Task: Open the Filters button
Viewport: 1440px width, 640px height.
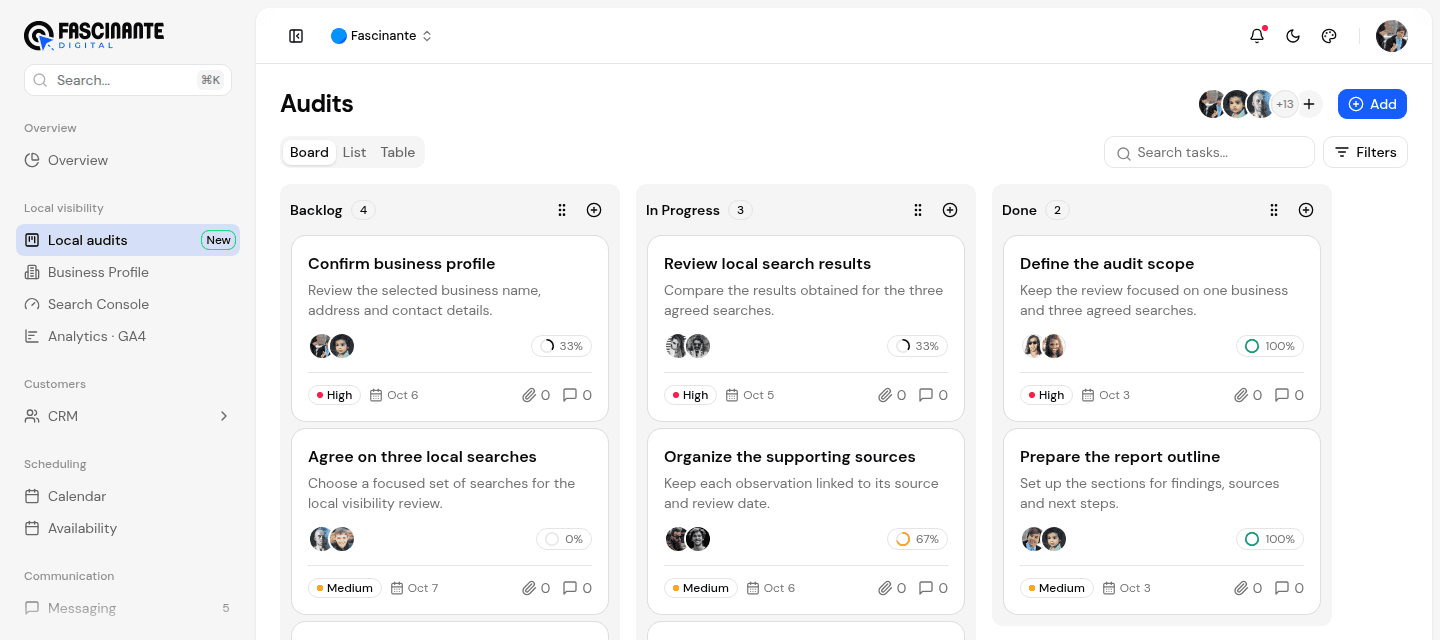Action: 1365,152
